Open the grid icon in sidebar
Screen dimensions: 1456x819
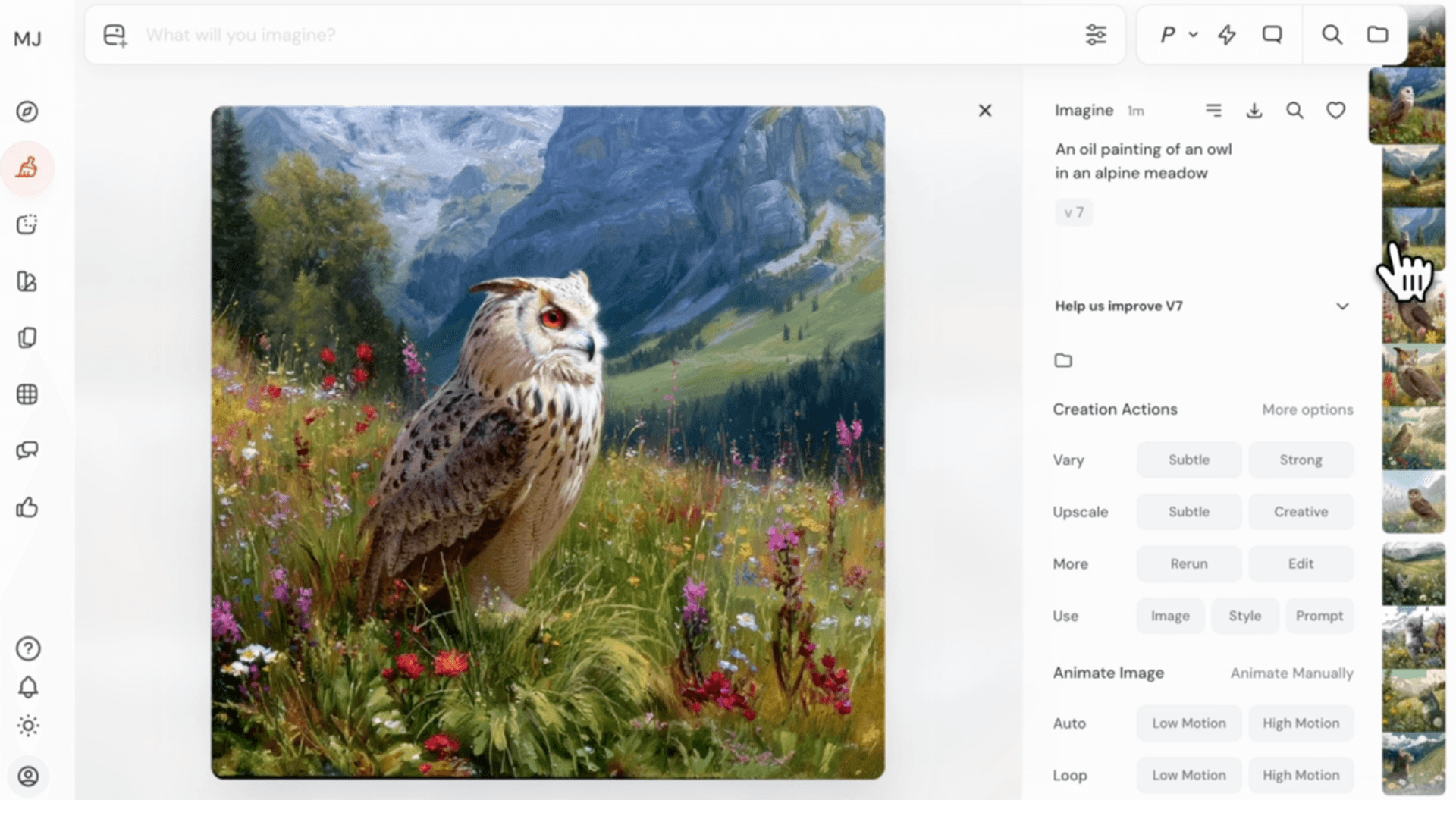coord(27,394)
